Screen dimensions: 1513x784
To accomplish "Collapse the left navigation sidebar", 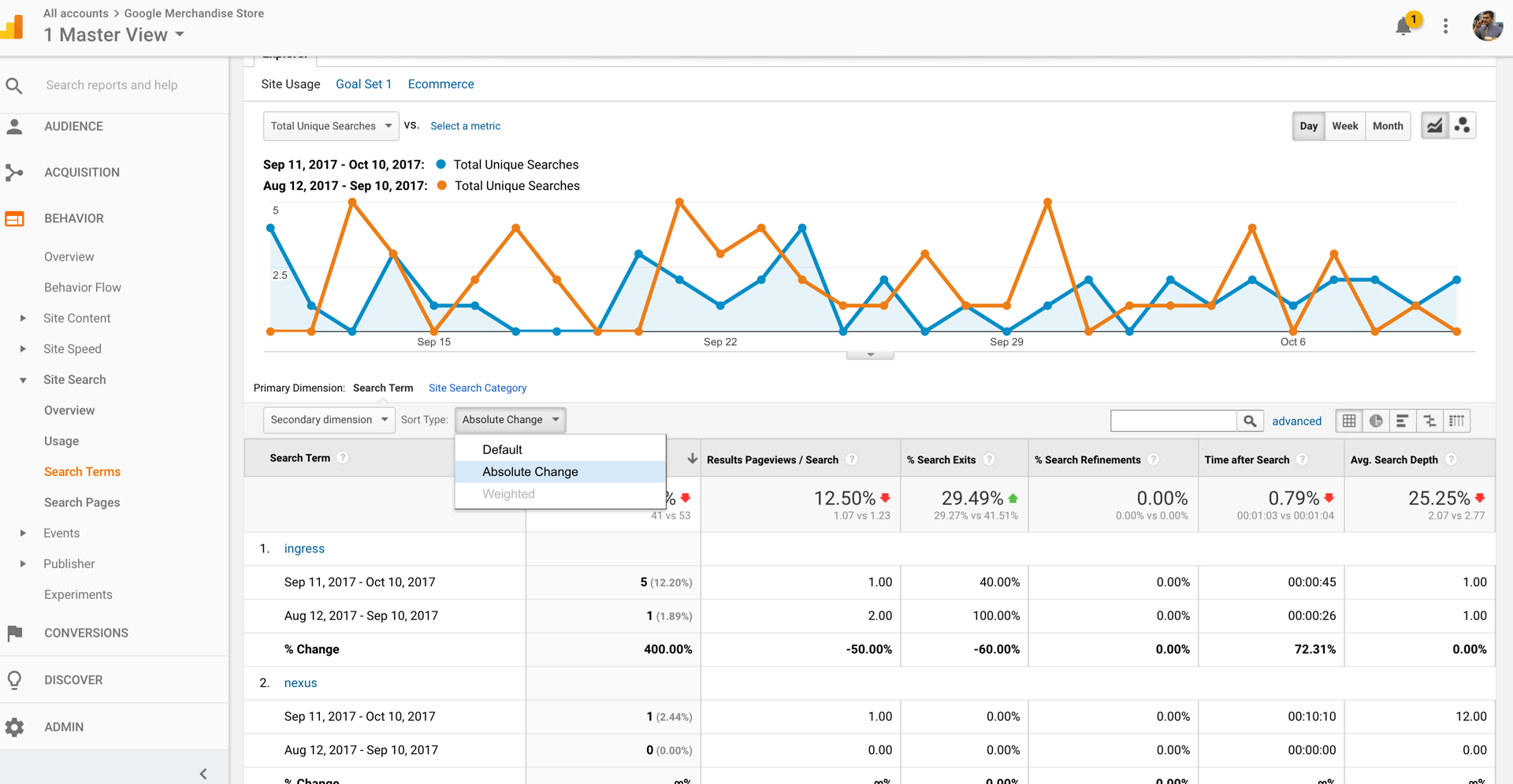I will [x=203, y=773].
